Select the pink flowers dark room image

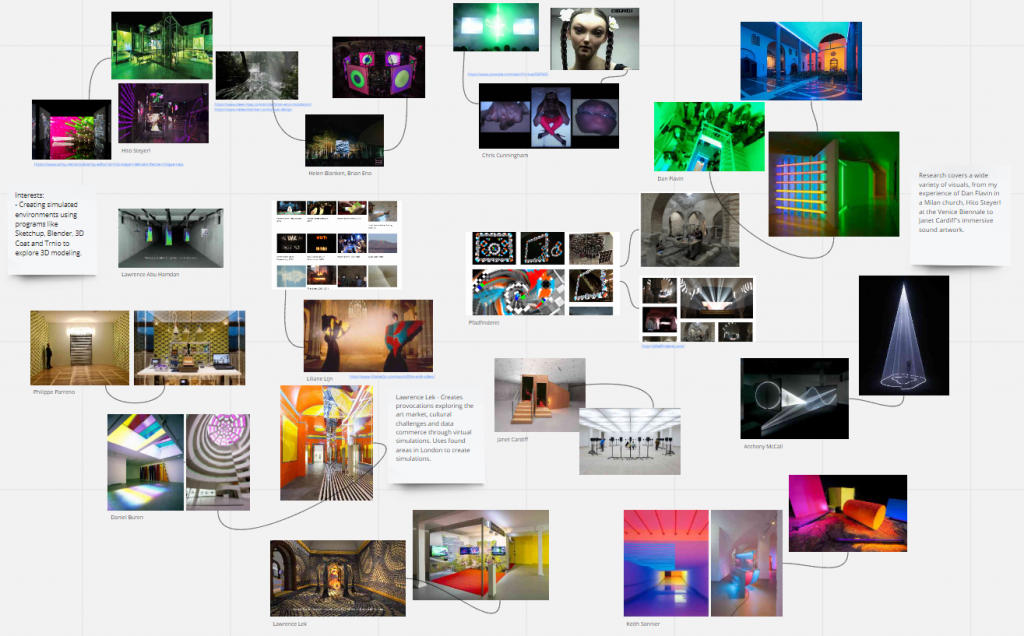pos(72,129)
